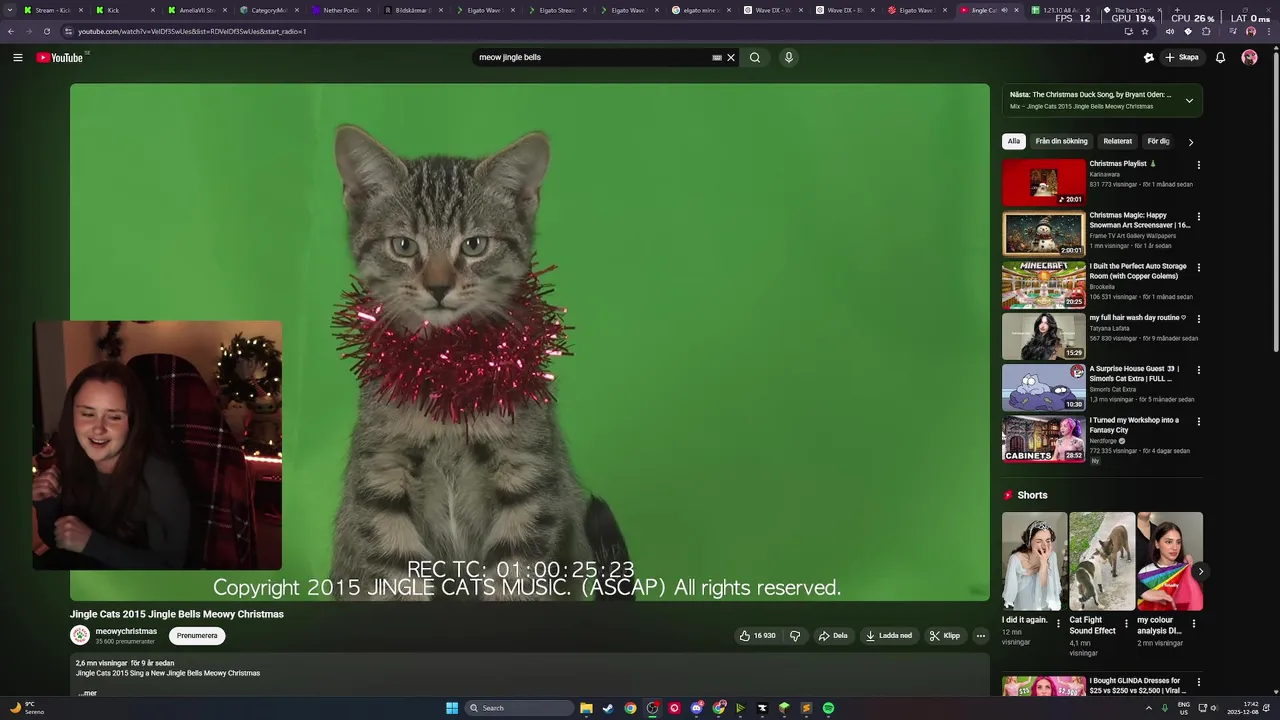Open YouTube notifications bell
Image resolution: width=1280 pixels, height=720 pixels.
1220,57
